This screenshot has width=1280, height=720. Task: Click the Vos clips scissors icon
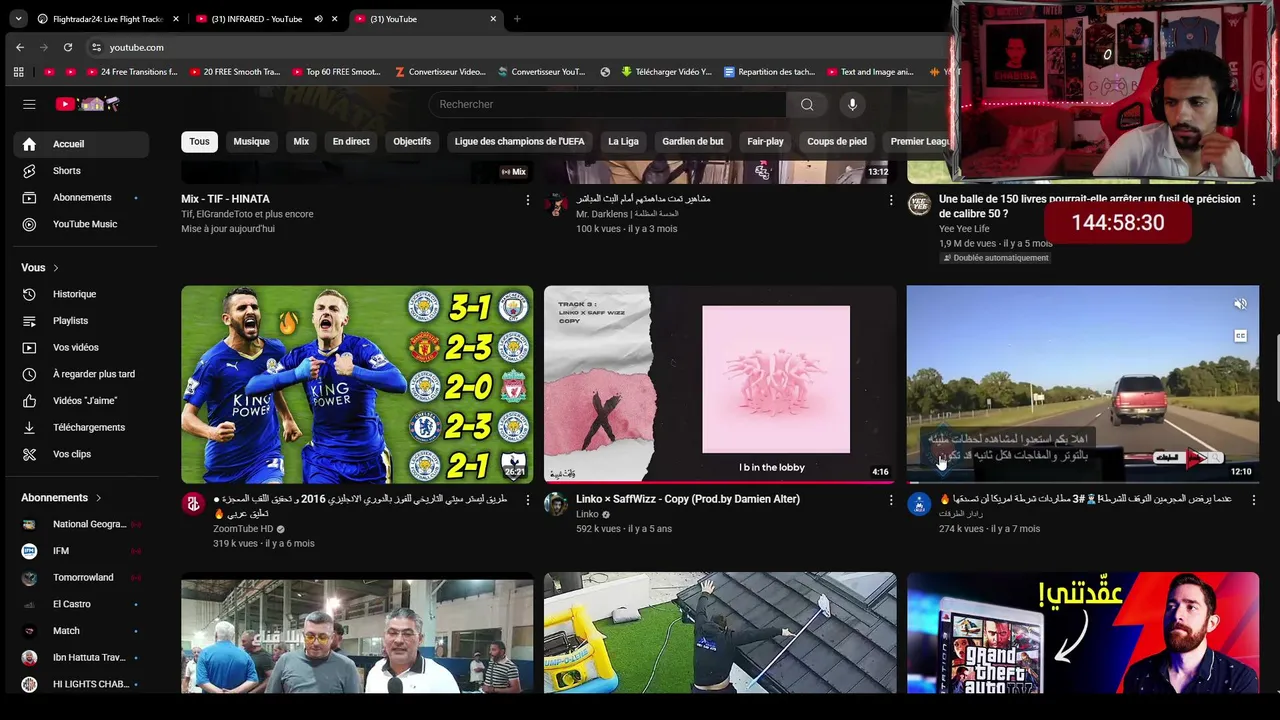pyautogui.click(x=29, y=454)
